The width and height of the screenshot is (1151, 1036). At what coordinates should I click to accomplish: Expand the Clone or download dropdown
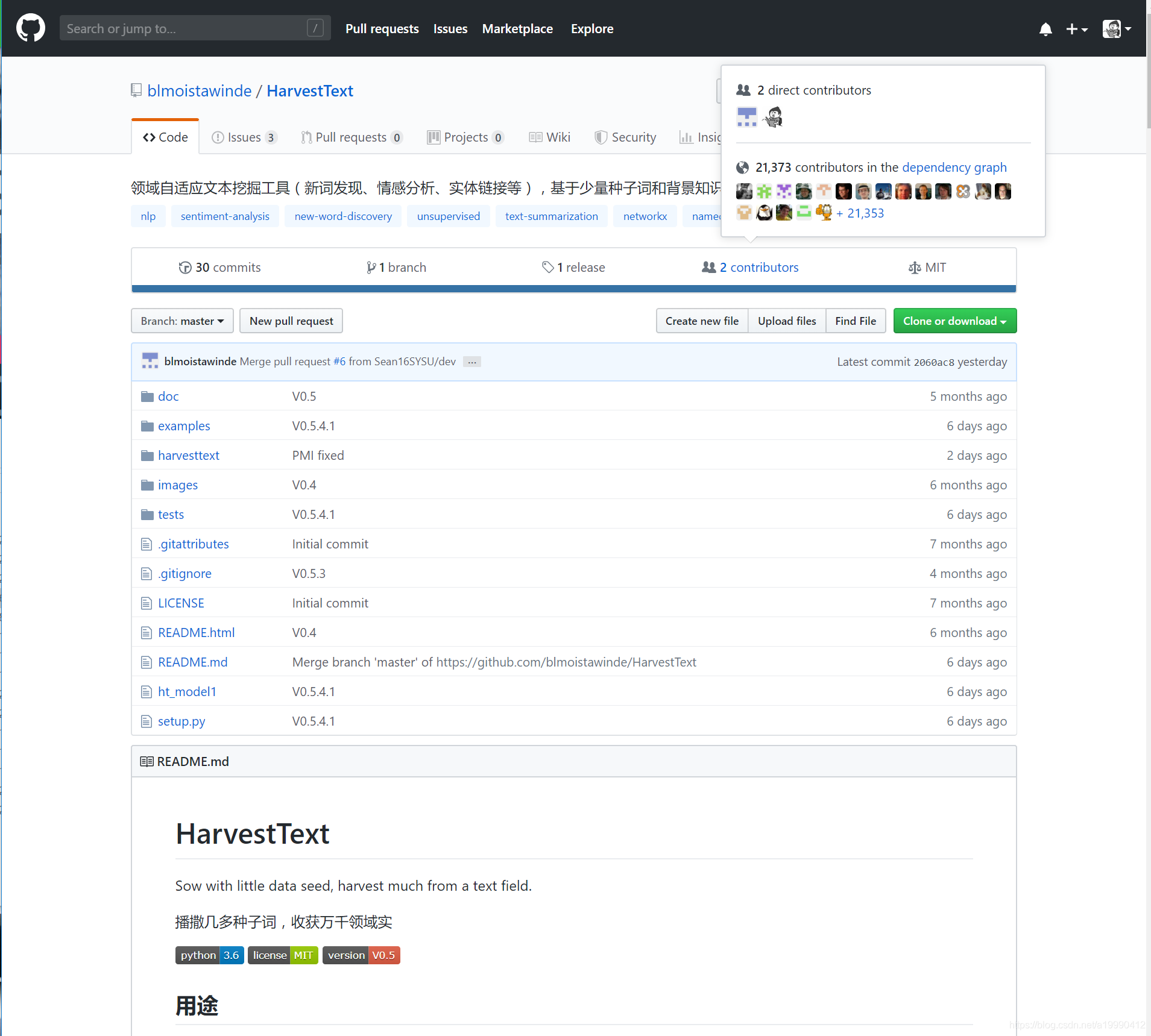[x=955, y=321]
